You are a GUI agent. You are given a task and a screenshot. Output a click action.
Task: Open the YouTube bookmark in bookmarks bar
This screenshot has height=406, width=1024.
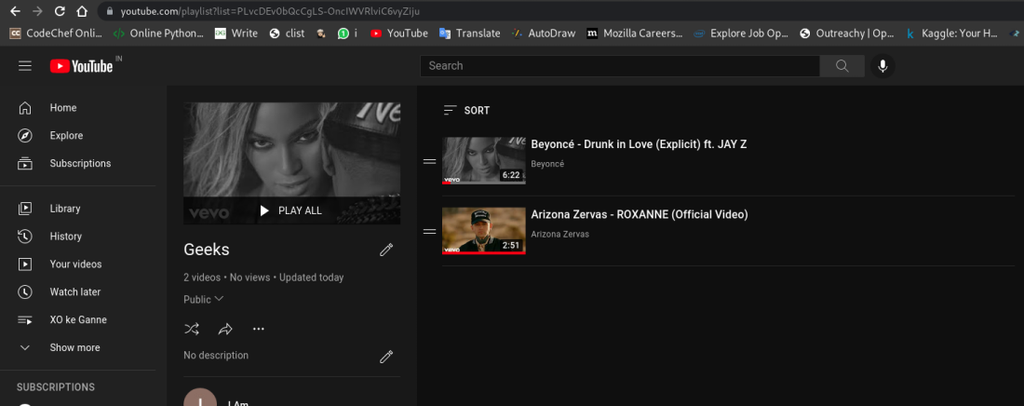[399, 33]
